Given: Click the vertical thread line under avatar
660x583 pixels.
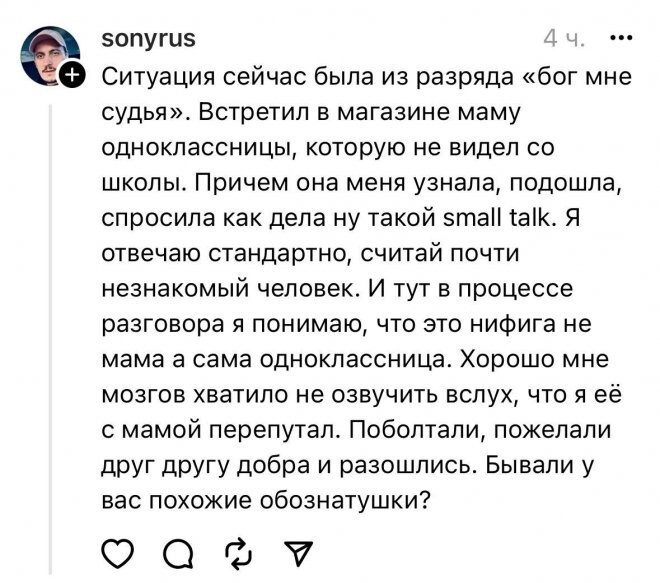Looking at the screenshot, I should click(48, 300).
